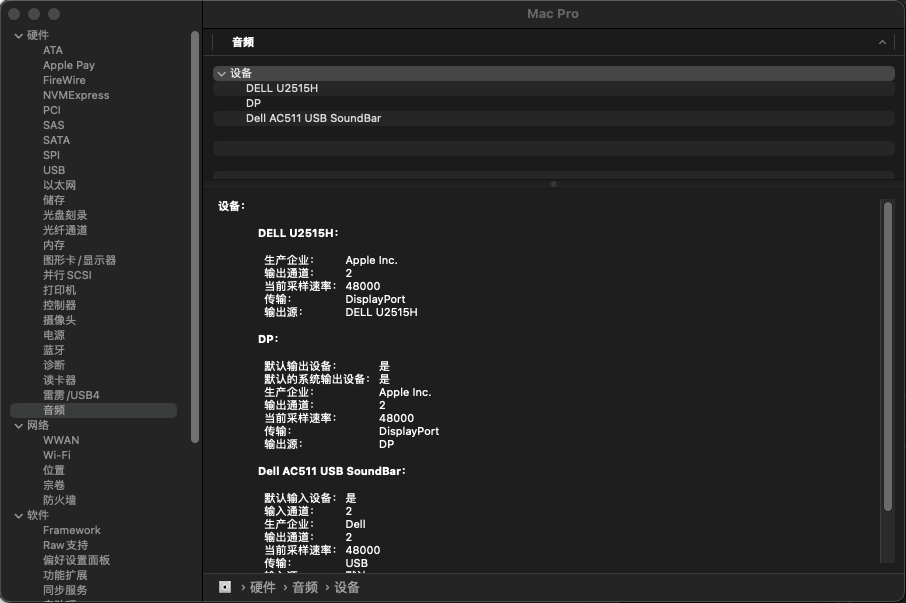Choose the SAS sidebar entry
Image resolution: width=906 pixels, height=603 pixels.
tap(54, 125)
